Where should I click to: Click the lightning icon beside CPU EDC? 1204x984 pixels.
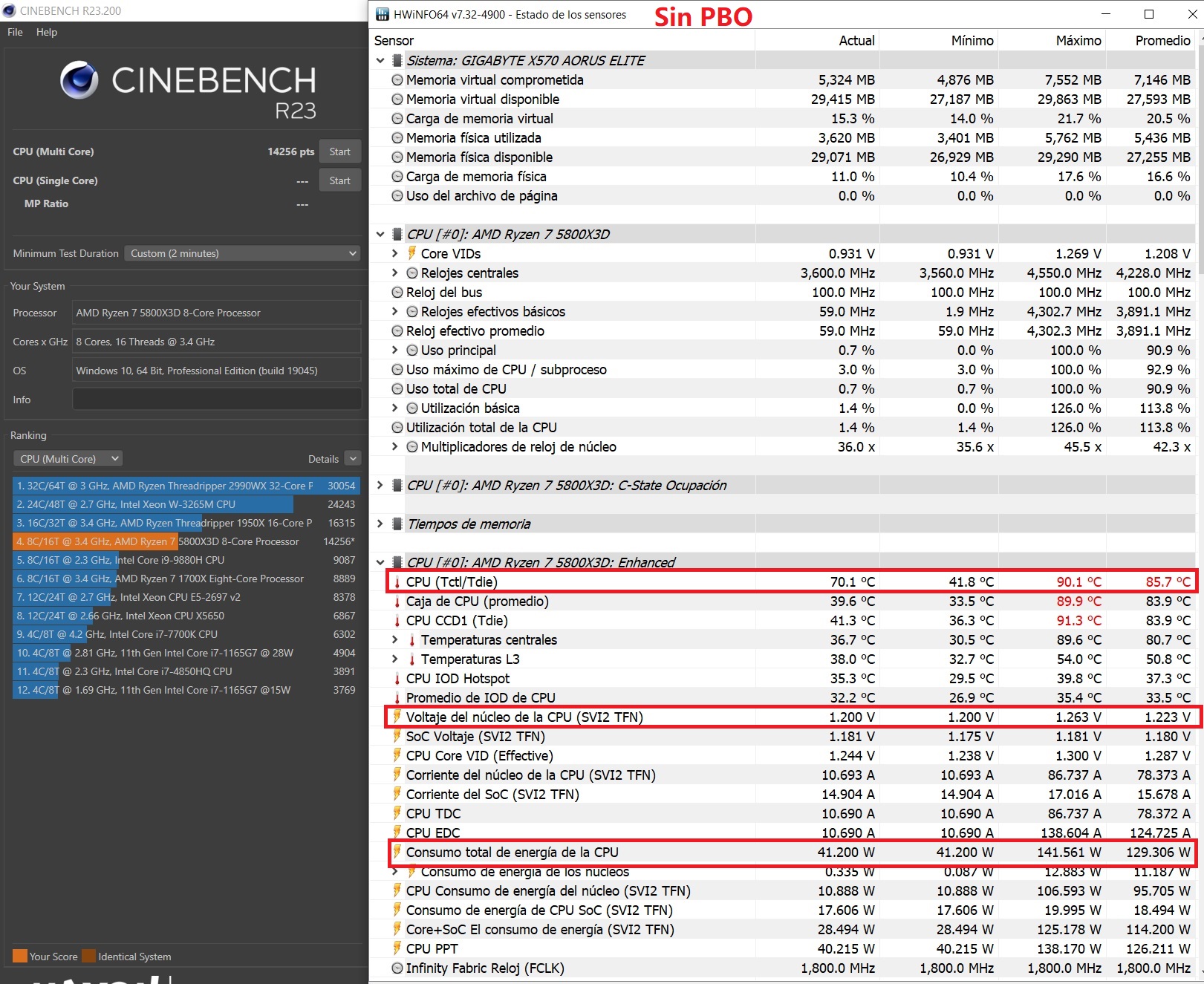point(397,833)
